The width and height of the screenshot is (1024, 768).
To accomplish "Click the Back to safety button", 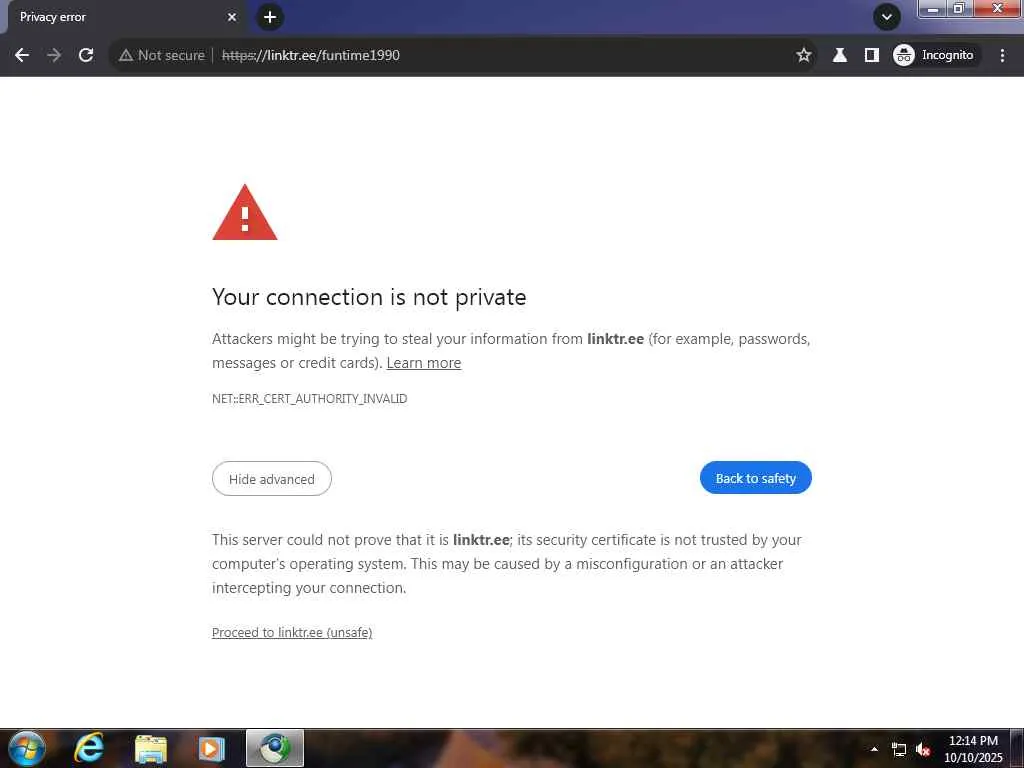I will pos(756,478).
